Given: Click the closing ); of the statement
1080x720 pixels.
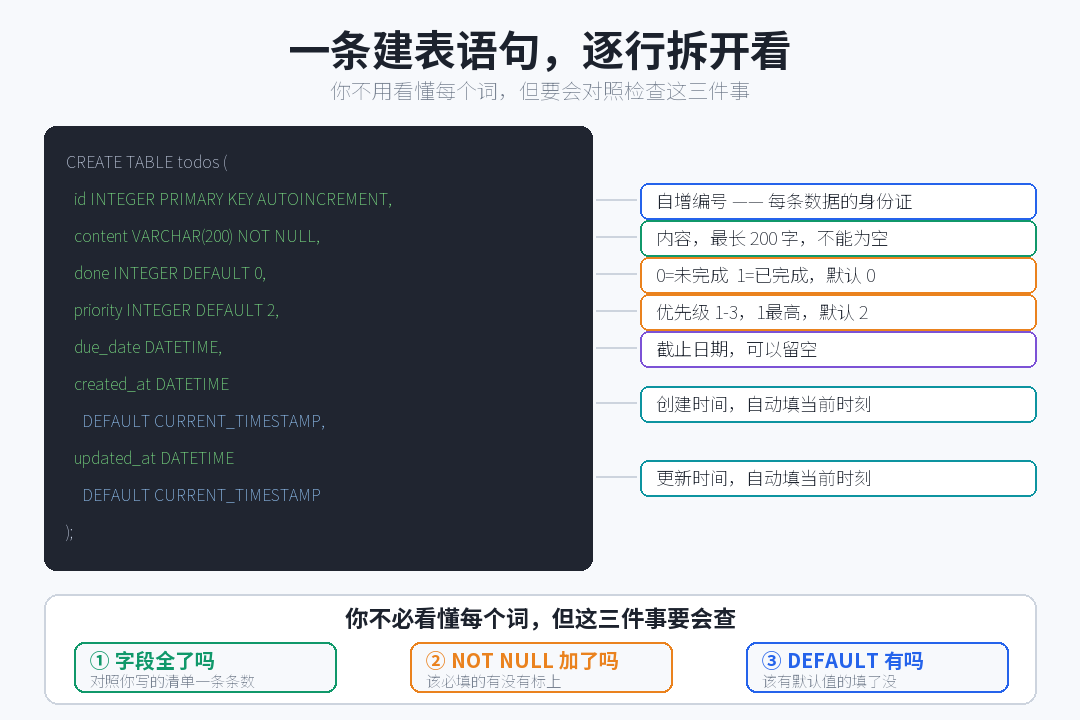Looking at the screenshot, I should click(x=70, y=533).
